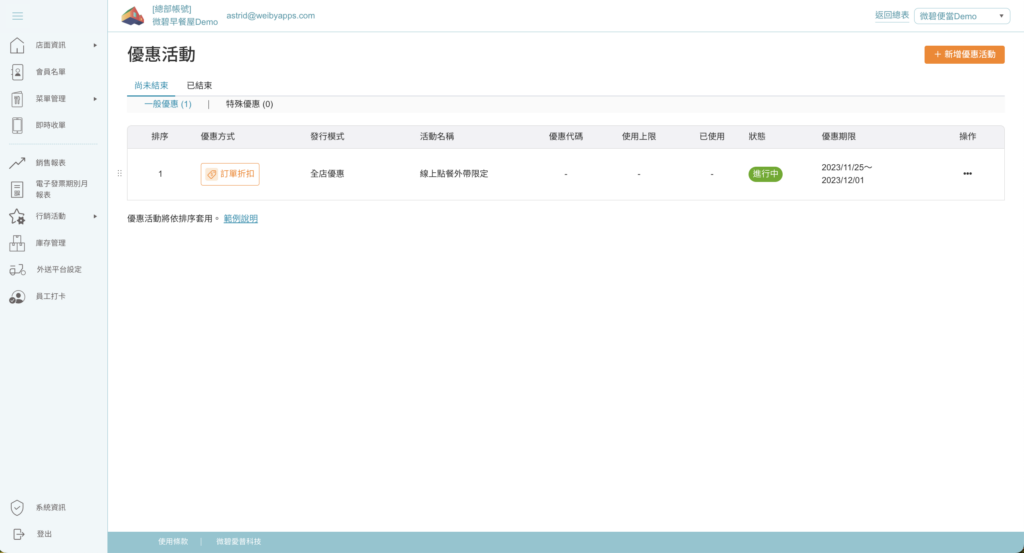Image resolution: width=1024 pixels, height=553 pixels.
Task: Click the 2023/11/25~2023/12/01 date range
Action: (x=846, y=174)
